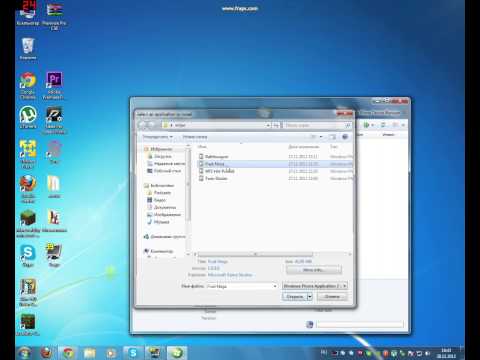Image resolution: width=480 pixels, height=360 pixels.
Task: Open the uTorrent desktop shortcut
Action: 28,117
